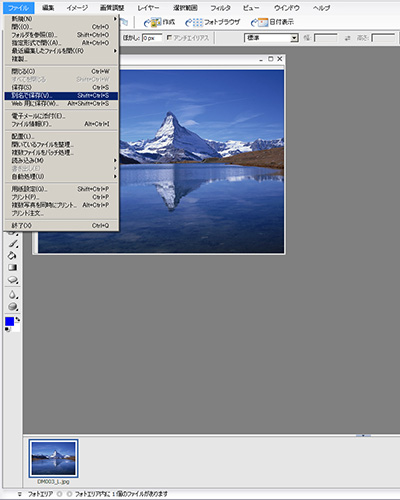The height and width of the screenshot is (500, 400).
Task: Click the swap width/height arrows icon
Action: [347, 38]
